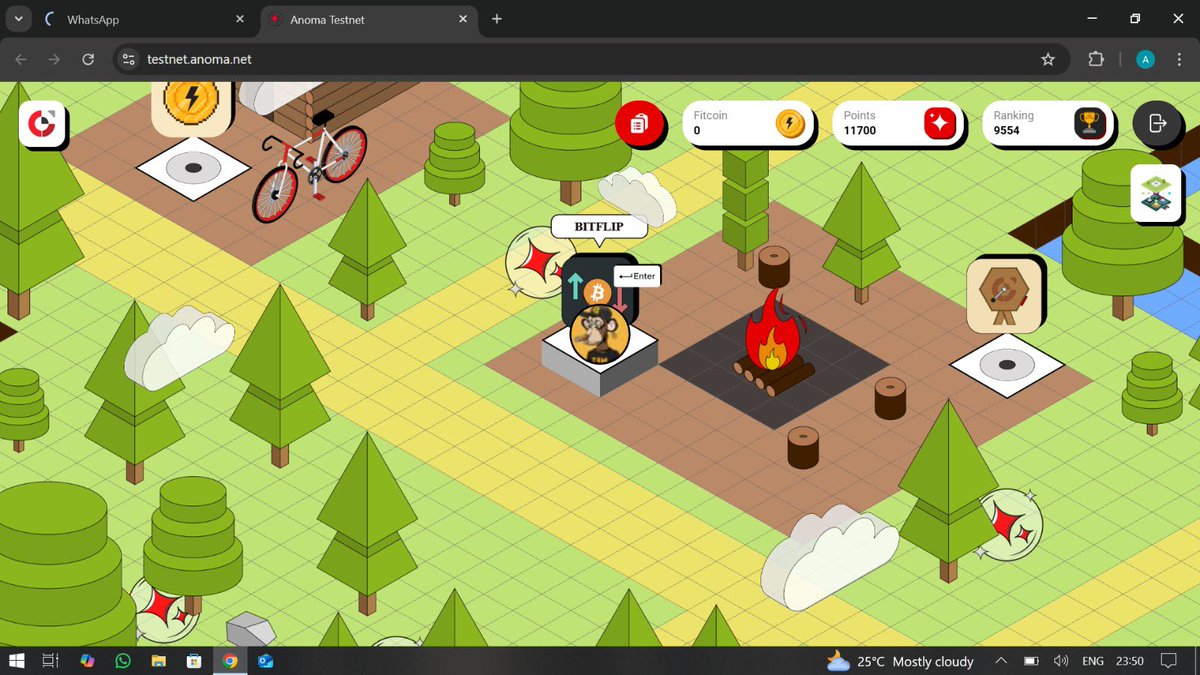
Task: Click the red sparkle icon in the Points counter
Action: click(x=941, y=123)
